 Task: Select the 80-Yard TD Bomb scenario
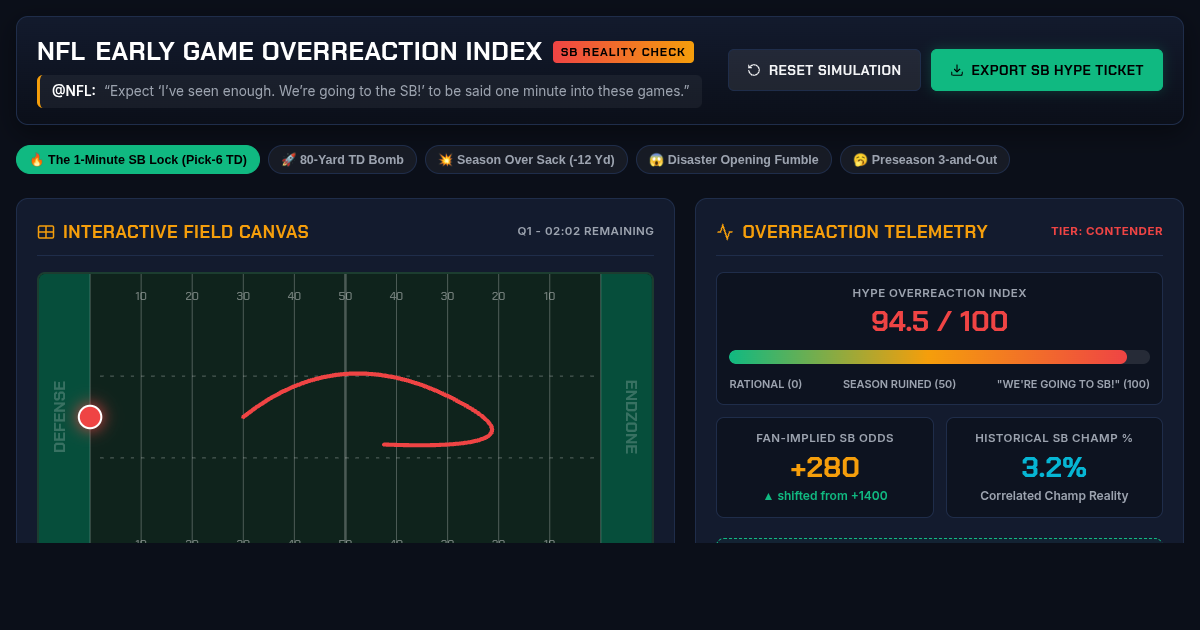342,160
